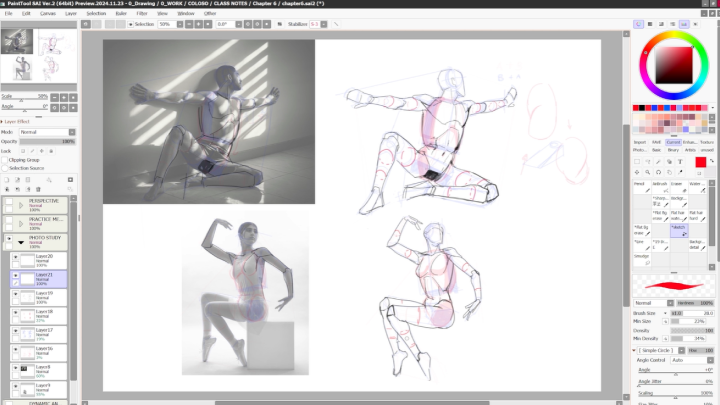
Task: Select the AirBrush tool
Action: [x=660, y=187]
